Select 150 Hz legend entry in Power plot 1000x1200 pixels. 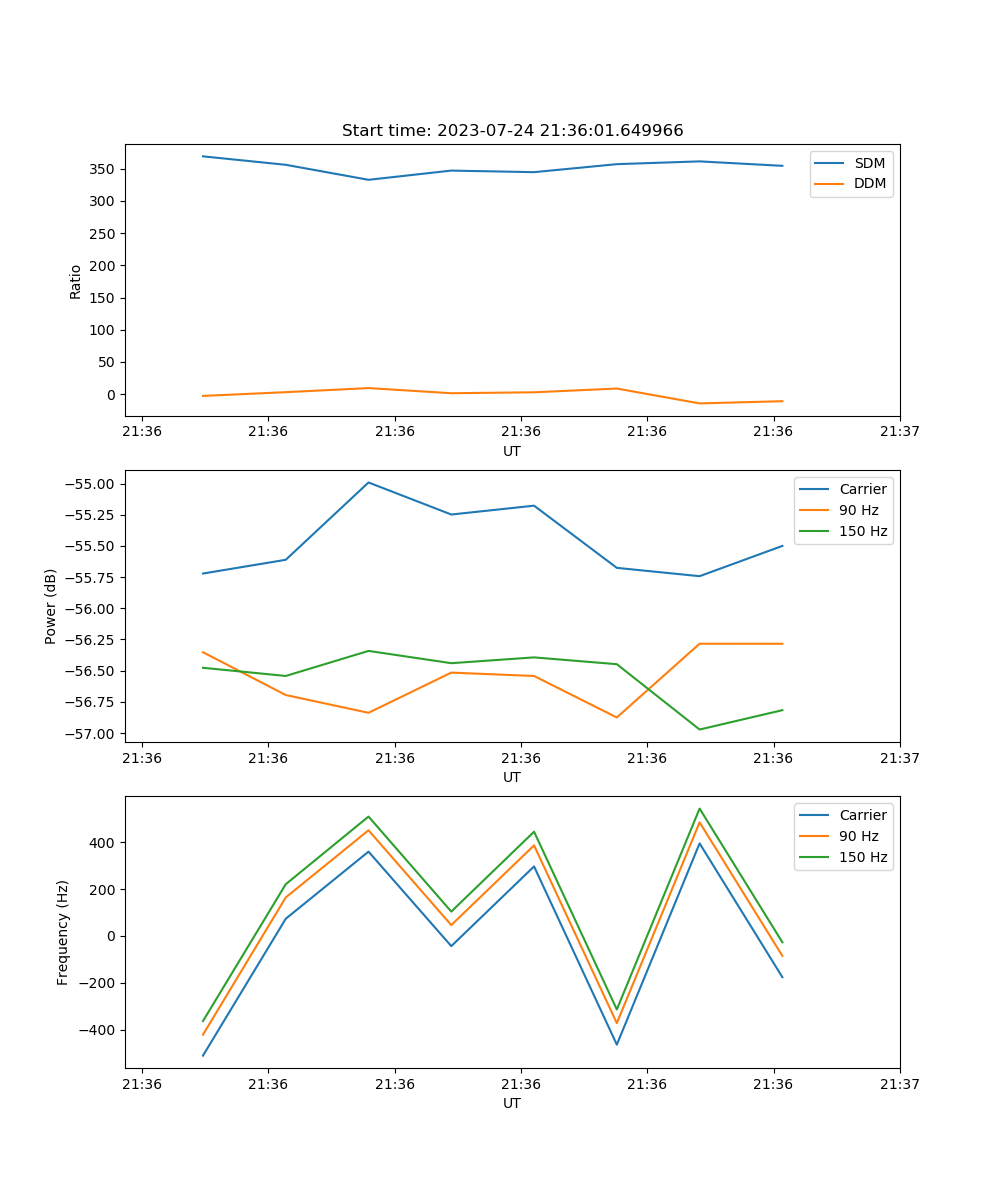pos(862,531)
